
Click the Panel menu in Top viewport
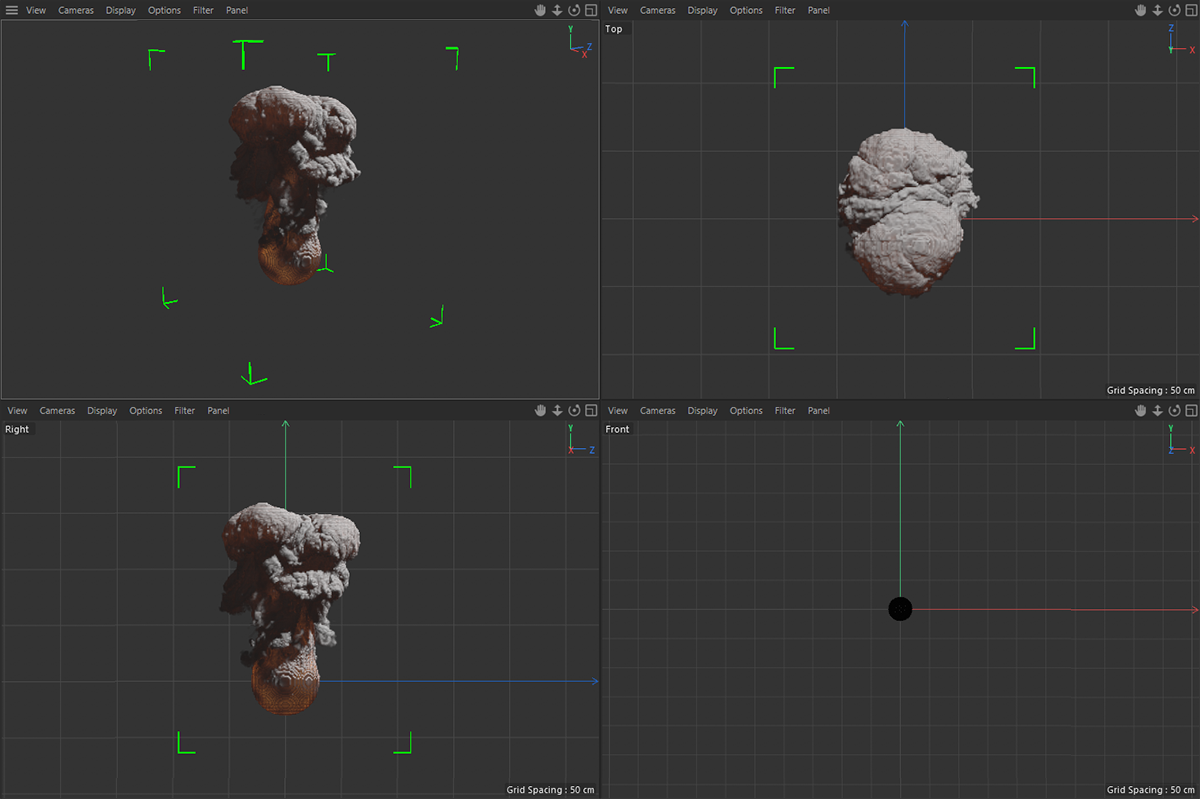818,10
